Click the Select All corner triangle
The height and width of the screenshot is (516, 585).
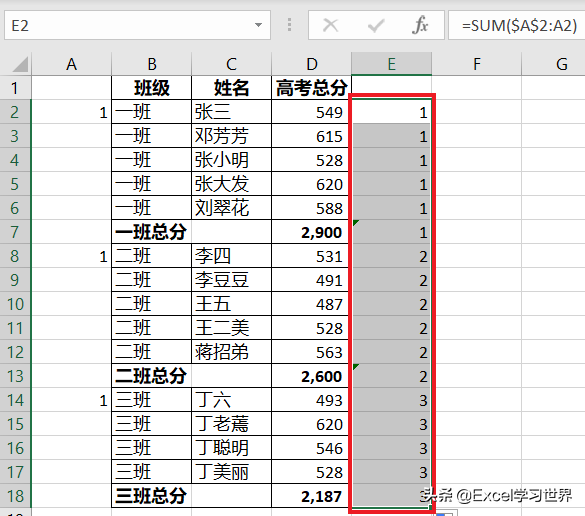pyautogui.click(x=20, y=64)
